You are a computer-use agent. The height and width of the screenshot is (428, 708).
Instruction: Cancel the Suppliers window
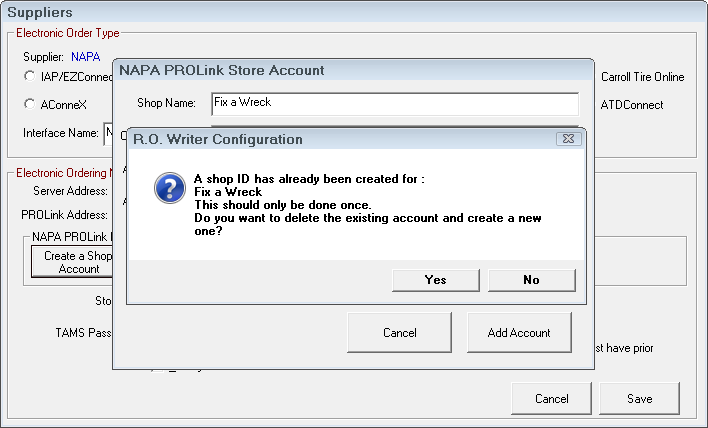click(551, 398)
